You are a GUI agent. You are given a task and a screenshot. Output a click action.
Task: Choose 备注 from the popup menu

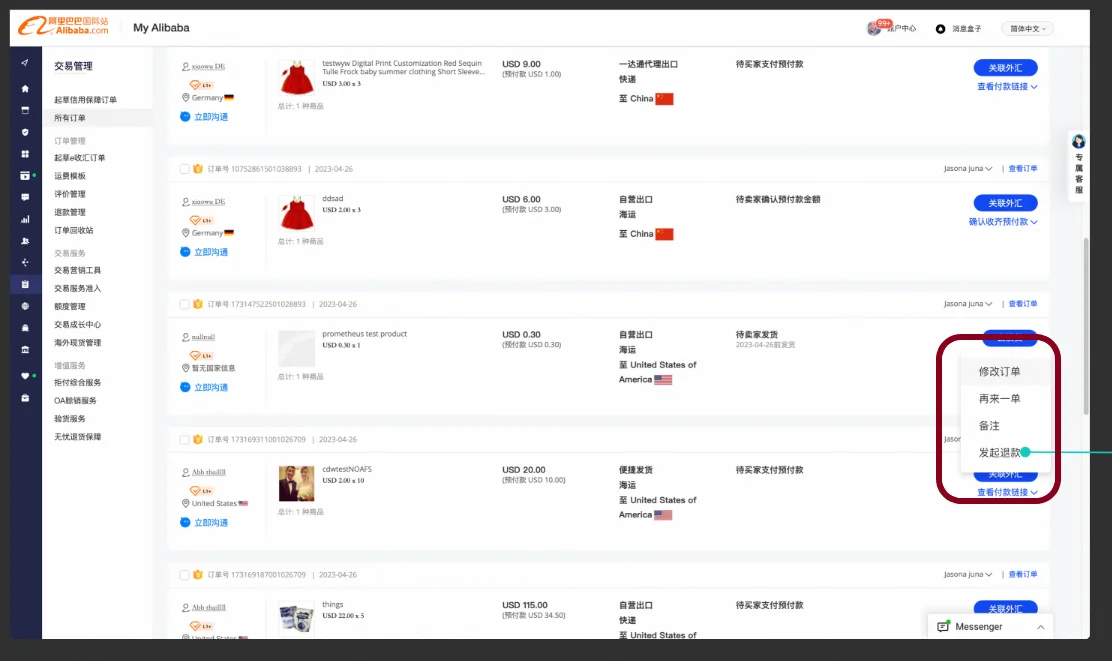point(989,426)
